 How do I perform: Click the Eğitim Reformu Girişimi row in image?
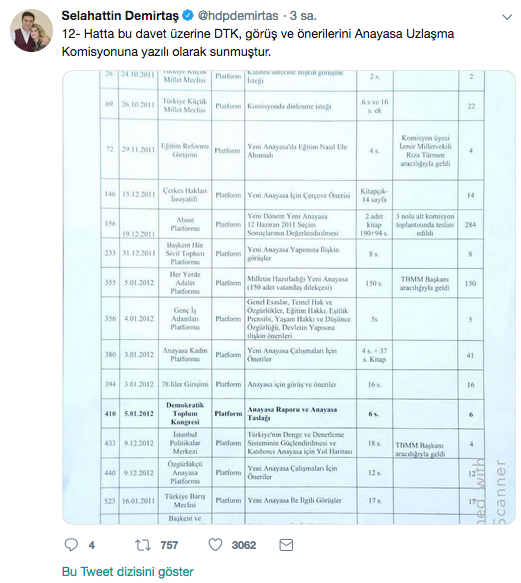click(292, 150)
